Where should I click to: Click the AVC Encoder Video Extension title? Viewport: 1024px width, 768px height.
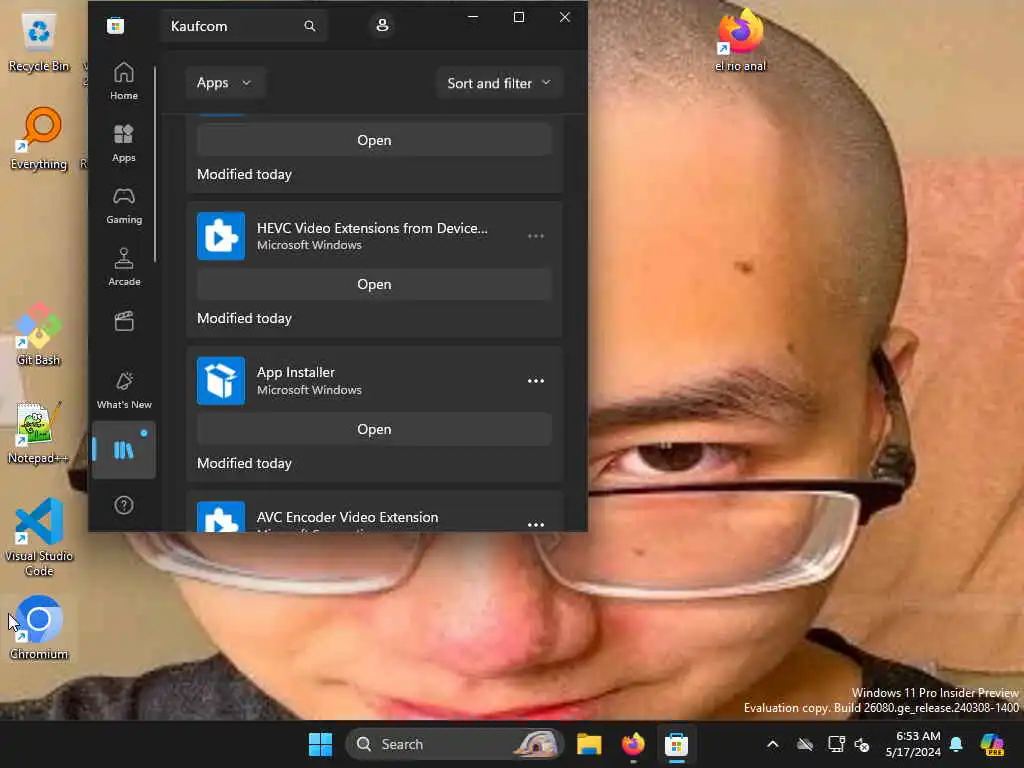pyautogui.click(x=347, y=517)
